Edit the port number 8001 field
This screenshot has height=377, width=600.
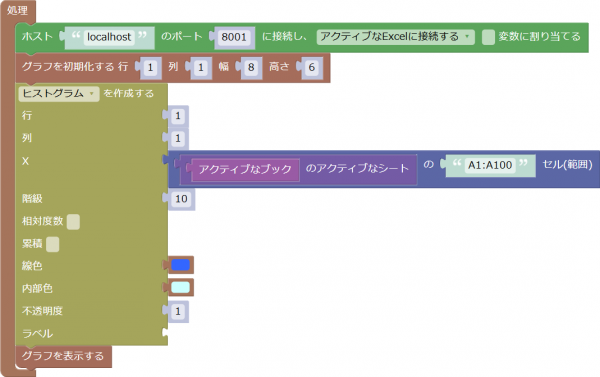[234, 37]
